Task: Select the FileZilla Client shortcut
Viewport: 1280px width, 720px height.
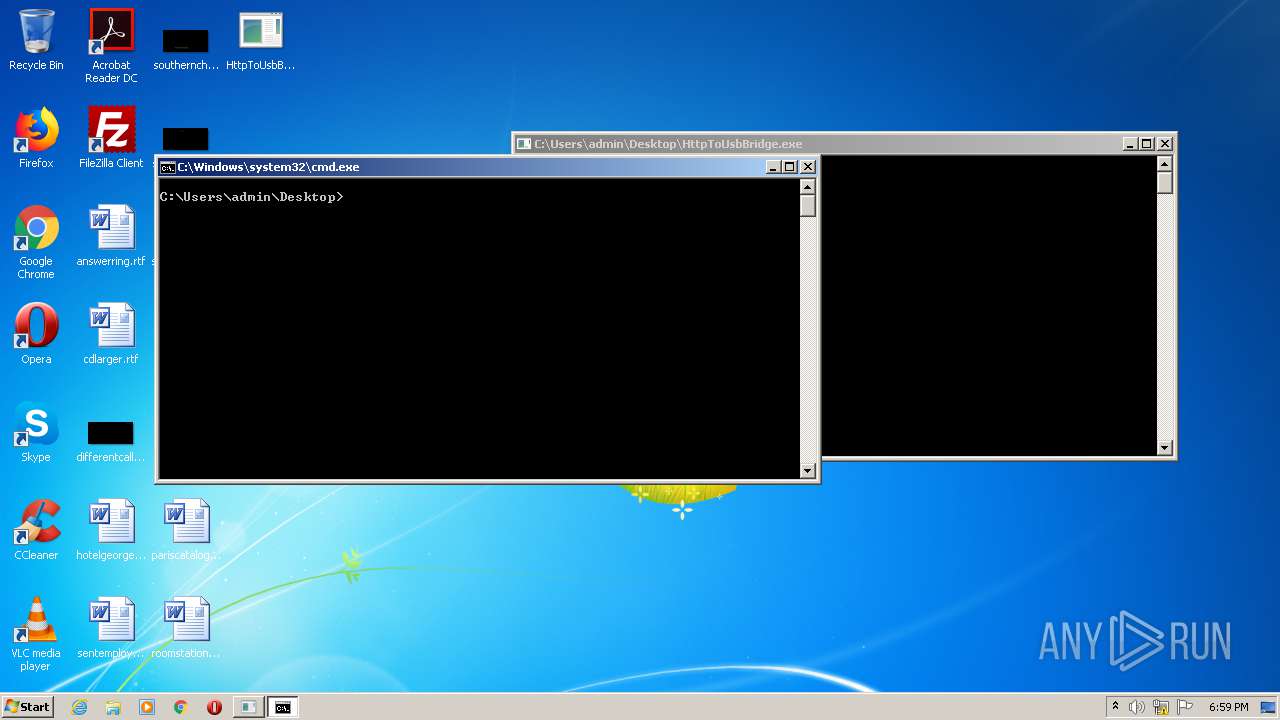Action: coord(111,138)
